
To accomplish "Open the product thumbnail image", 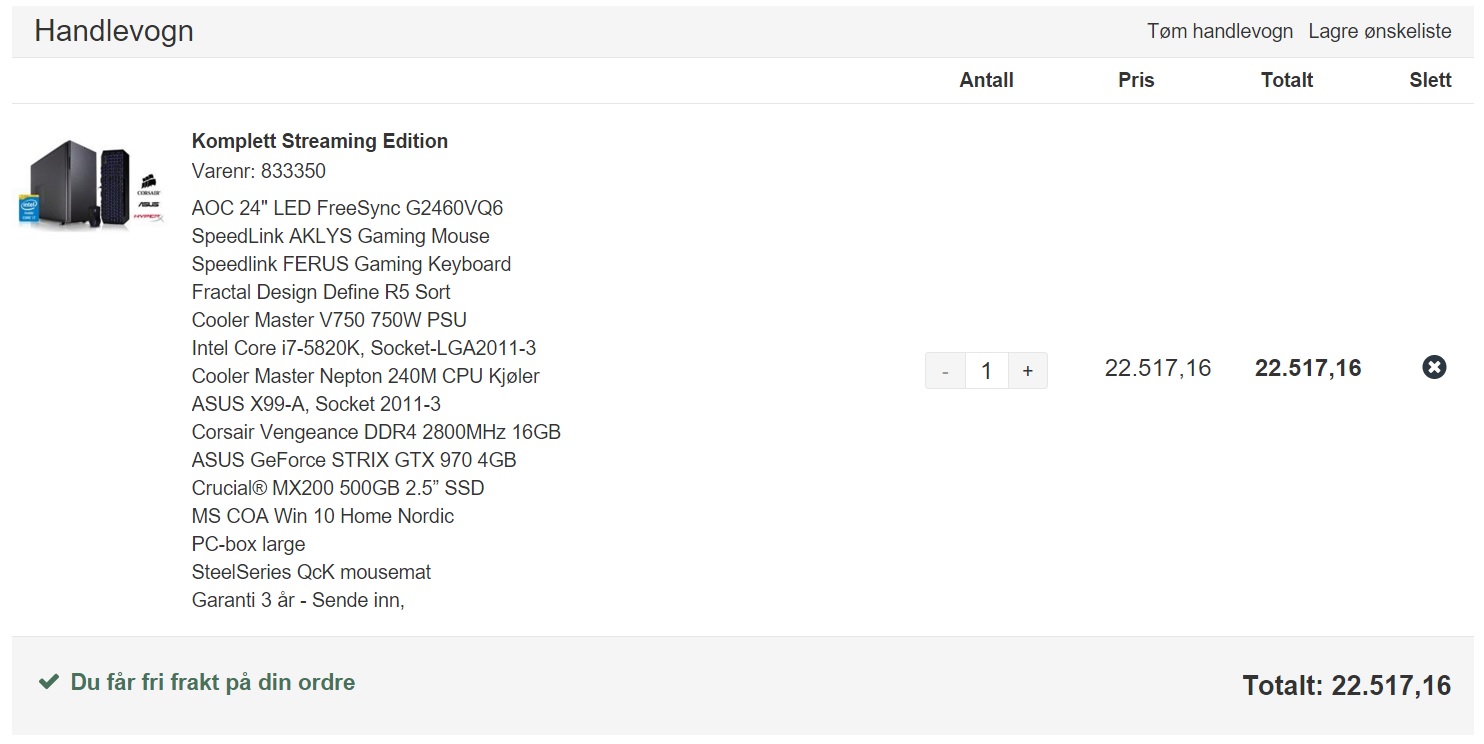I will (x=92, y=183).
